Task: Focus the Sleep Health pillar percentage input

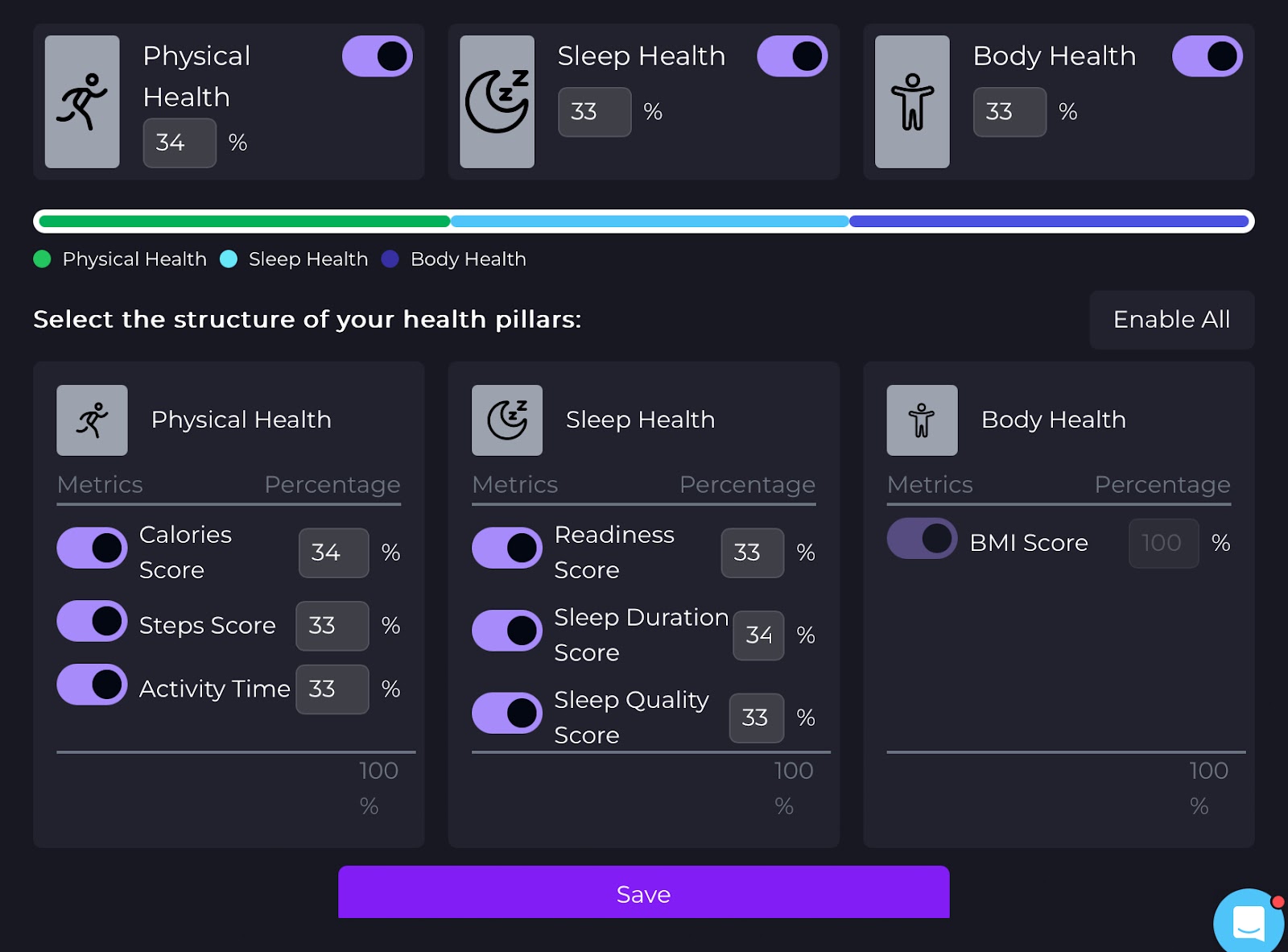Action: coord(594,112)
